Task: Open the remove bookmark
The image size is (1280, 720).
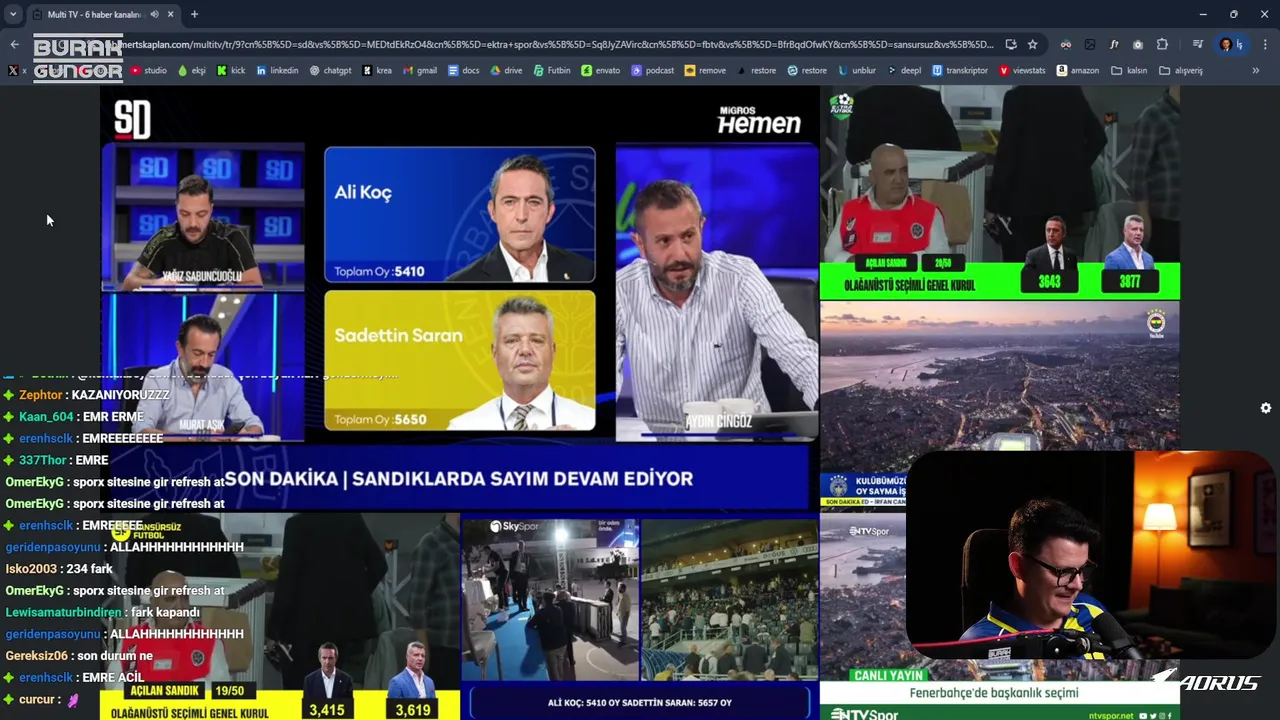Action: 705,71
